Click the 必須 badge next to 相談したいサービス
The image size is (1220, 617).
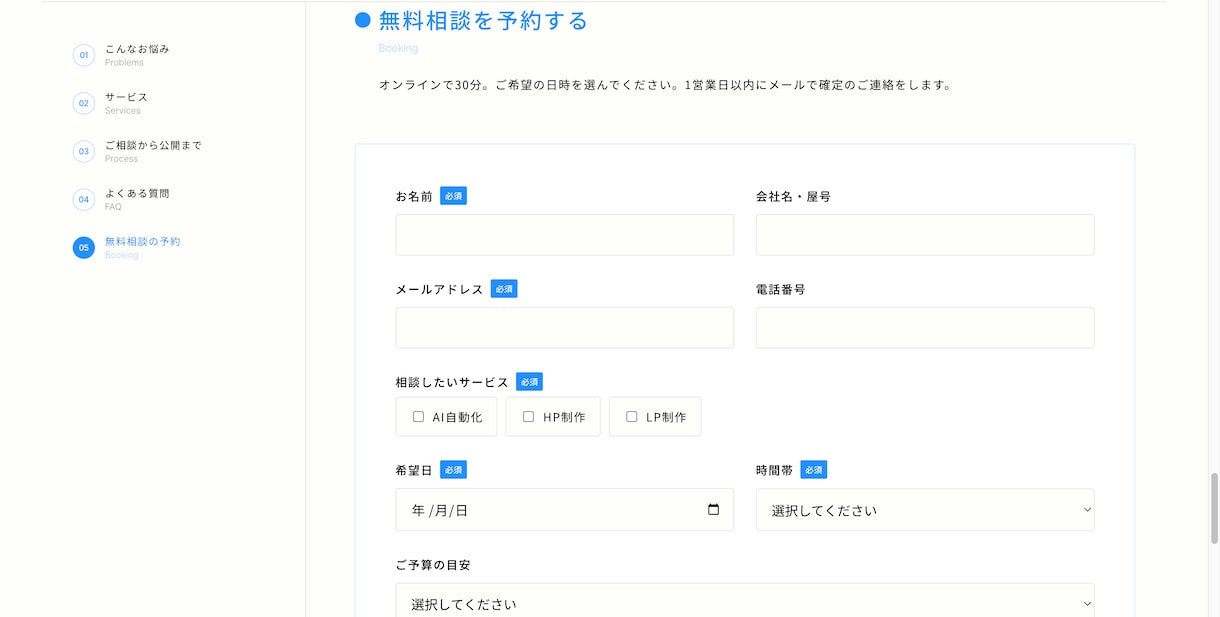(x=529, y=382)
